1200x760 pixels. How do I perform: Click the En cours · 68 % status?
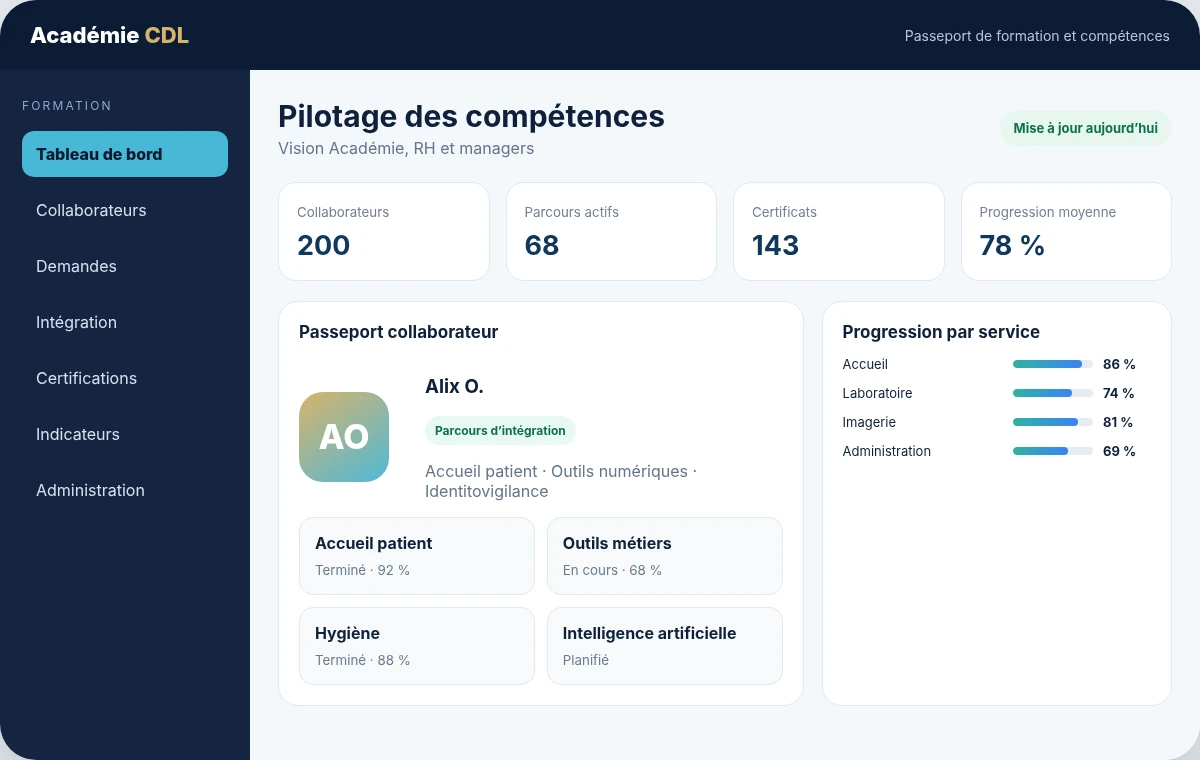click(x=612, y=570)
